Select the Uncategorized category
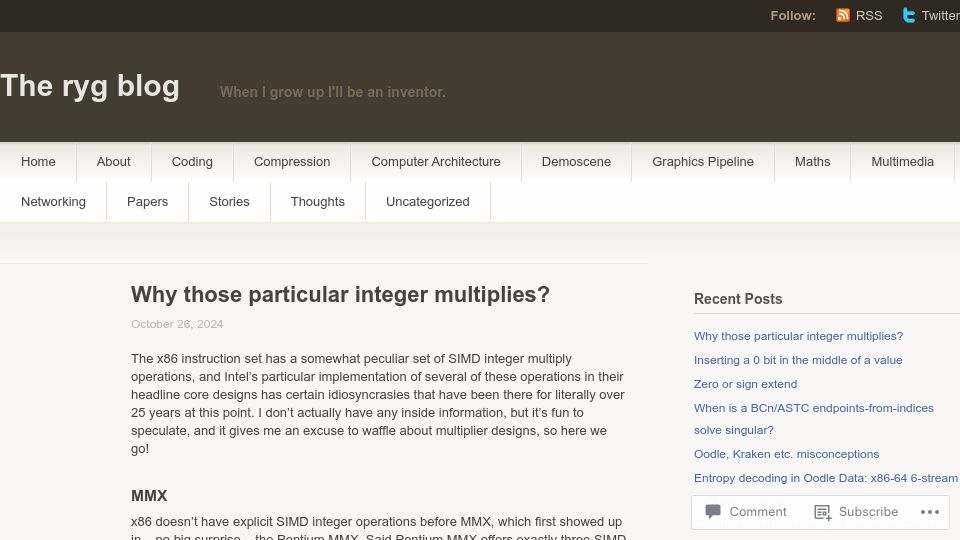Screen dimensions: 960x540 (x=427, y=201)
